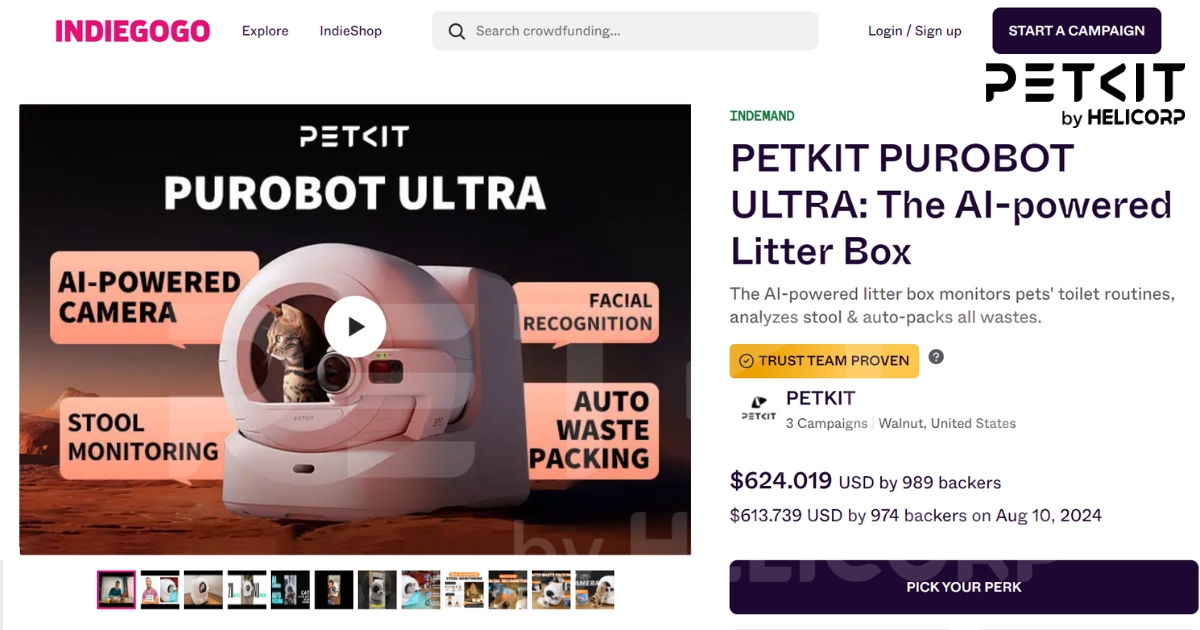Viewport: 1200px width, 630px height.
Task: Select the first highlighted gallery thumbnail
Action: click(116, 590)
